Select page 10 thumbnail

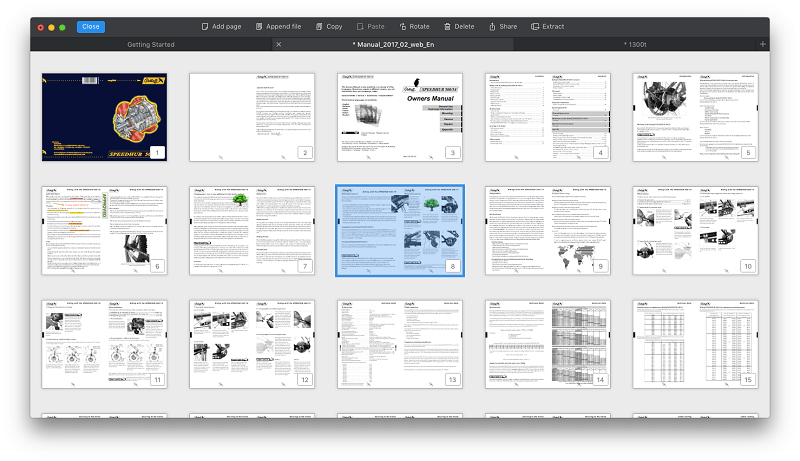pyautogui.click(x=695, y=230)
